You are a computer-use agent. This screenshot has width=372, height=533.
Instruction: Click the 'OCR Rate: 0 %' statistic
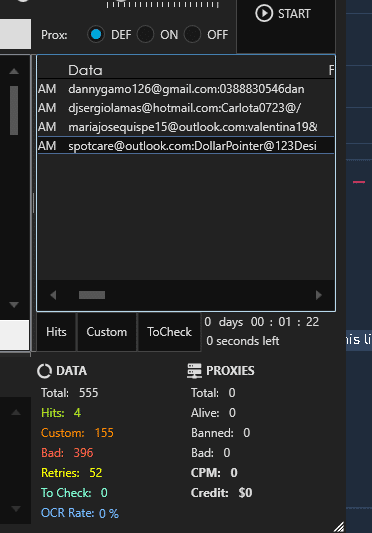(80, 513)
